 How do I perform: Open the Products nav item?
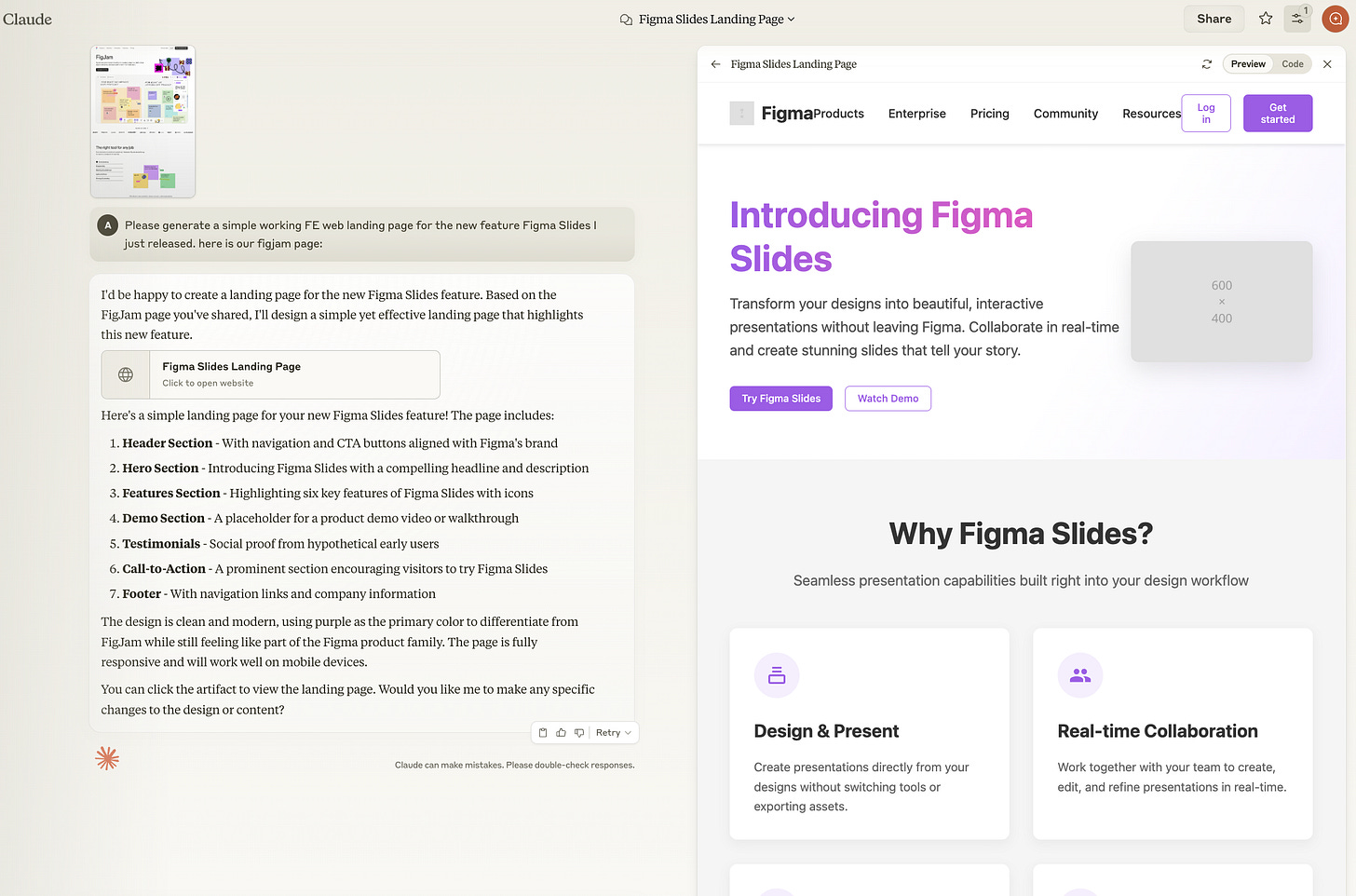pos(838,114)
